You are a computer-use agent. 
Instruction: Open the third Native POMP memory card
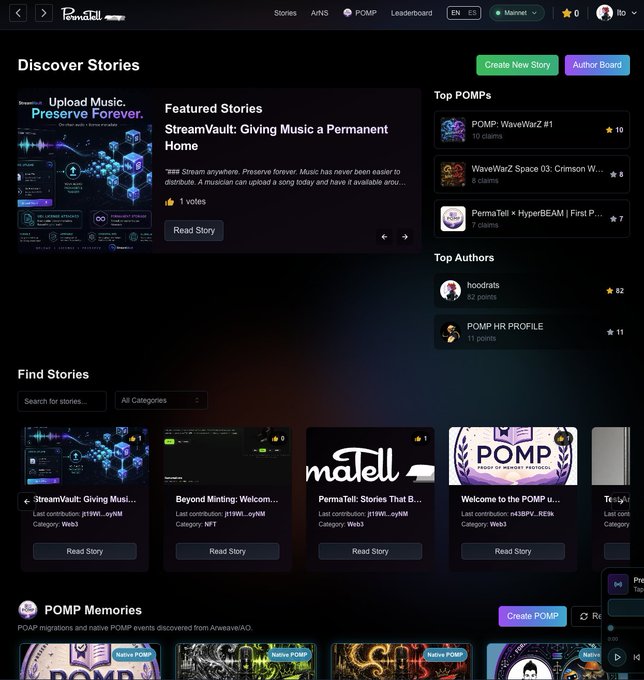coord(401,662)
